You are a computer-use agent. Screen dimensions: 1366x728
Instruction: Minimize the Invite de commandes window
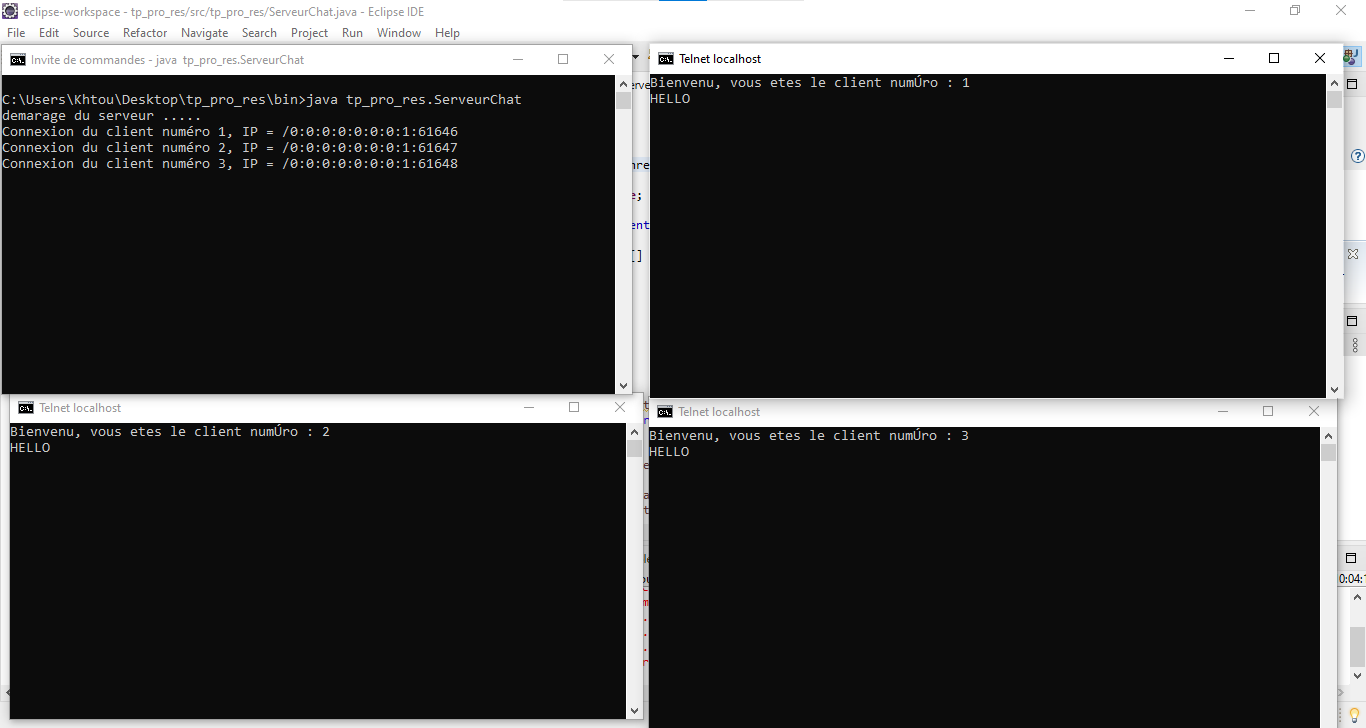tap(518, 59)
